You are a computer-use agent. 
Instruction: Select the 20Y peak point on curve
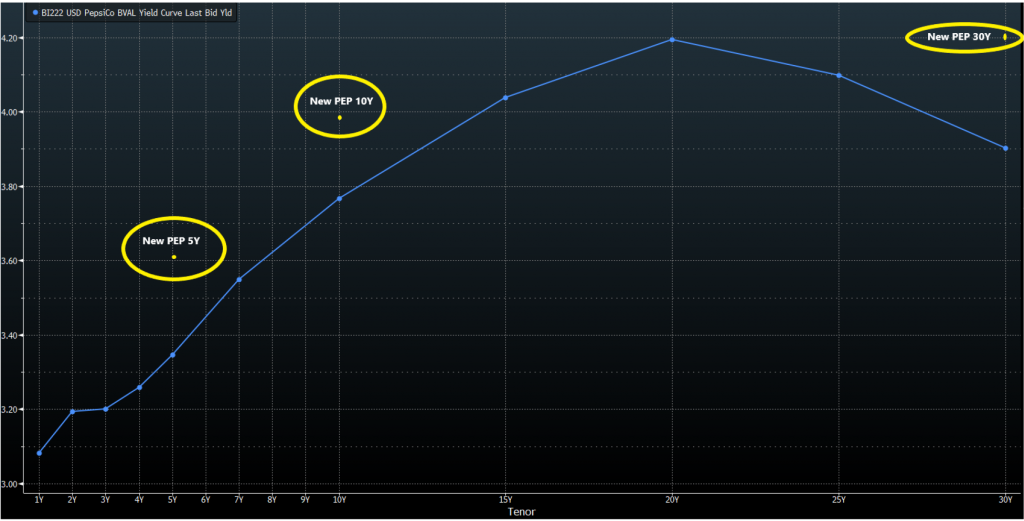click(x=672, y=40)
